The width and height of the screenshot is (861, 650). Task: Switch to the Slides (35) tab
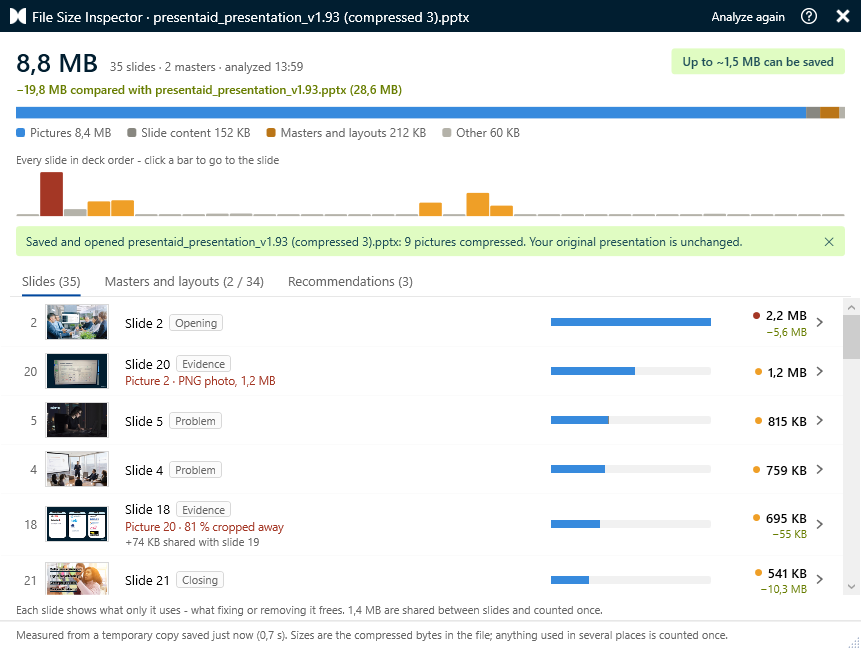point(51,282)
